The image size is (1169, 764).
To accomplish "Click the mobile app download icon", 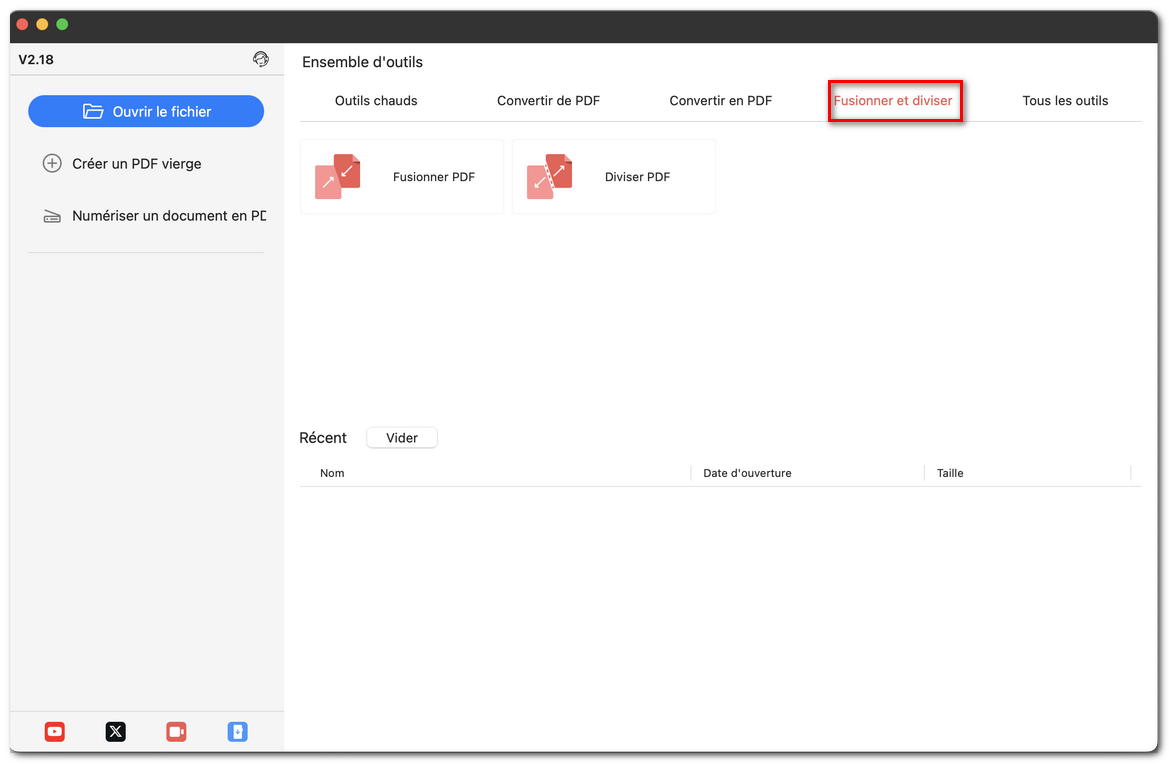I will 237,731.
